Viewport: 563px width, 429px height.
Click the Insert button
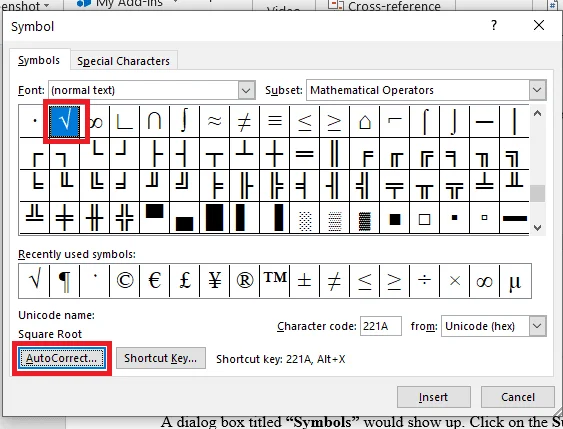(x=433, y=397)
